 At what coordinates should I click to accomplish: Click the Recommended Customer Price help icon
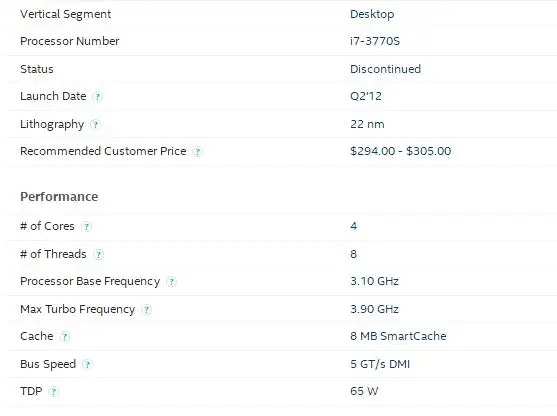pos(197,152)
